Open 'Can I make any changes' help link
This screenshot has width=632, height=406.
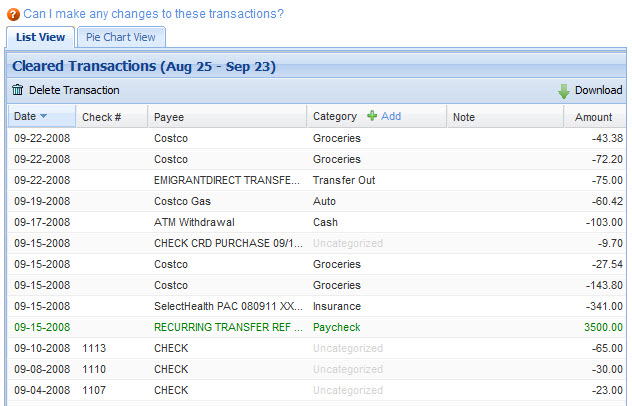click(153, 14)
